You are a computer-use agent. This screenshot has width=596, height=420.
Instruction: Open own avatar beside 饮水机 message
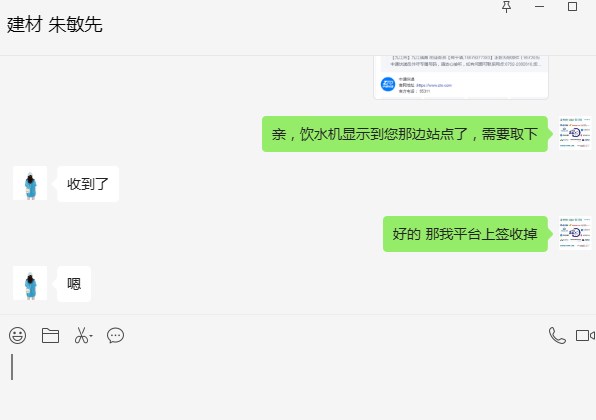coord(575,133)
